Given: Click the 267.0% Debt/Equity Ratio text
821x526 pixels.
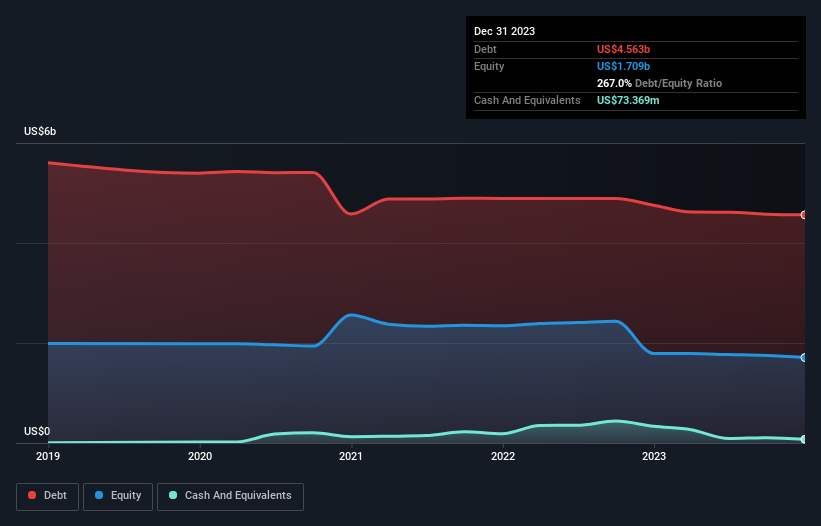Looking at the screenshot, I should tap(659, 83).
